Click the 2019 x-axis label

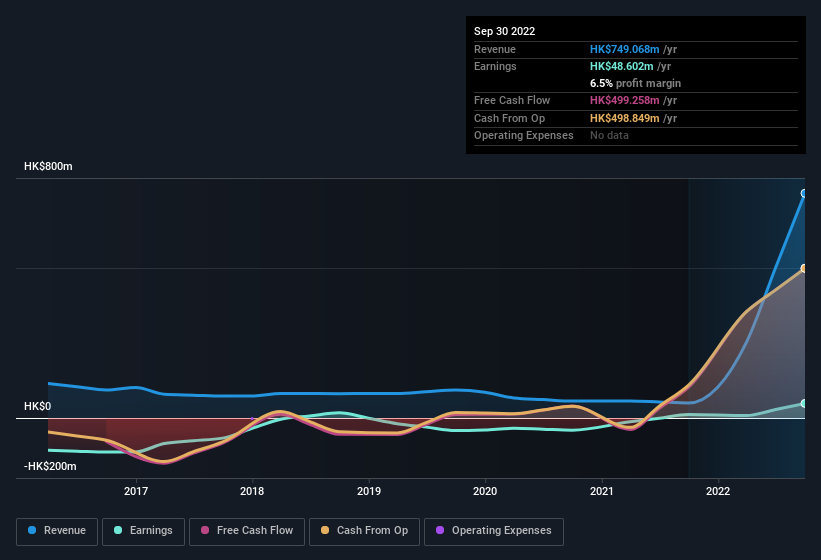[x=369, y=491]
